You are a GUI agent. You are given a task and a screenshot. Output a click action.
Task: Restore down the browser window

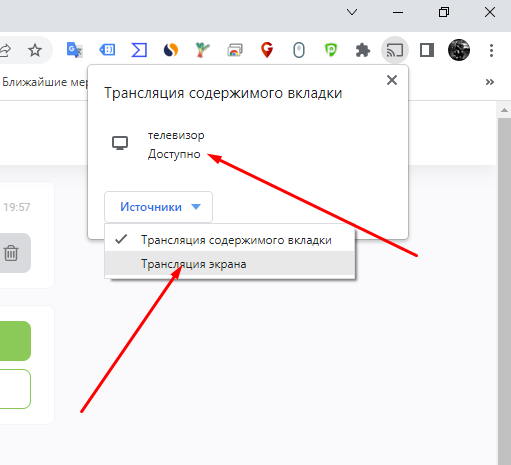tap(444, 12)
